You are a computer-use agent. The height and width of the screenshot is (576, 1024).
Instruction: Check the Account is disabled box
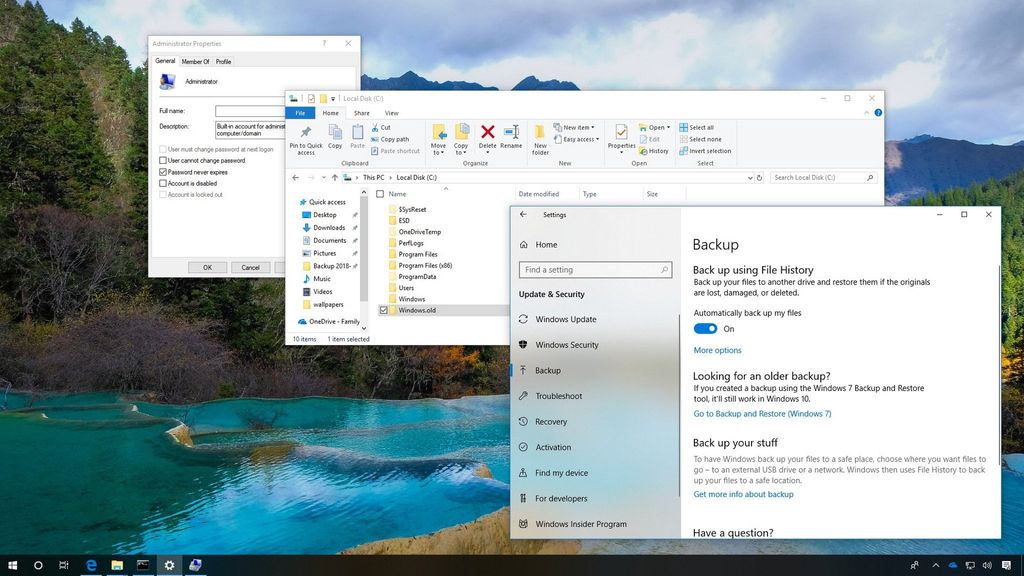coord(163,182)
